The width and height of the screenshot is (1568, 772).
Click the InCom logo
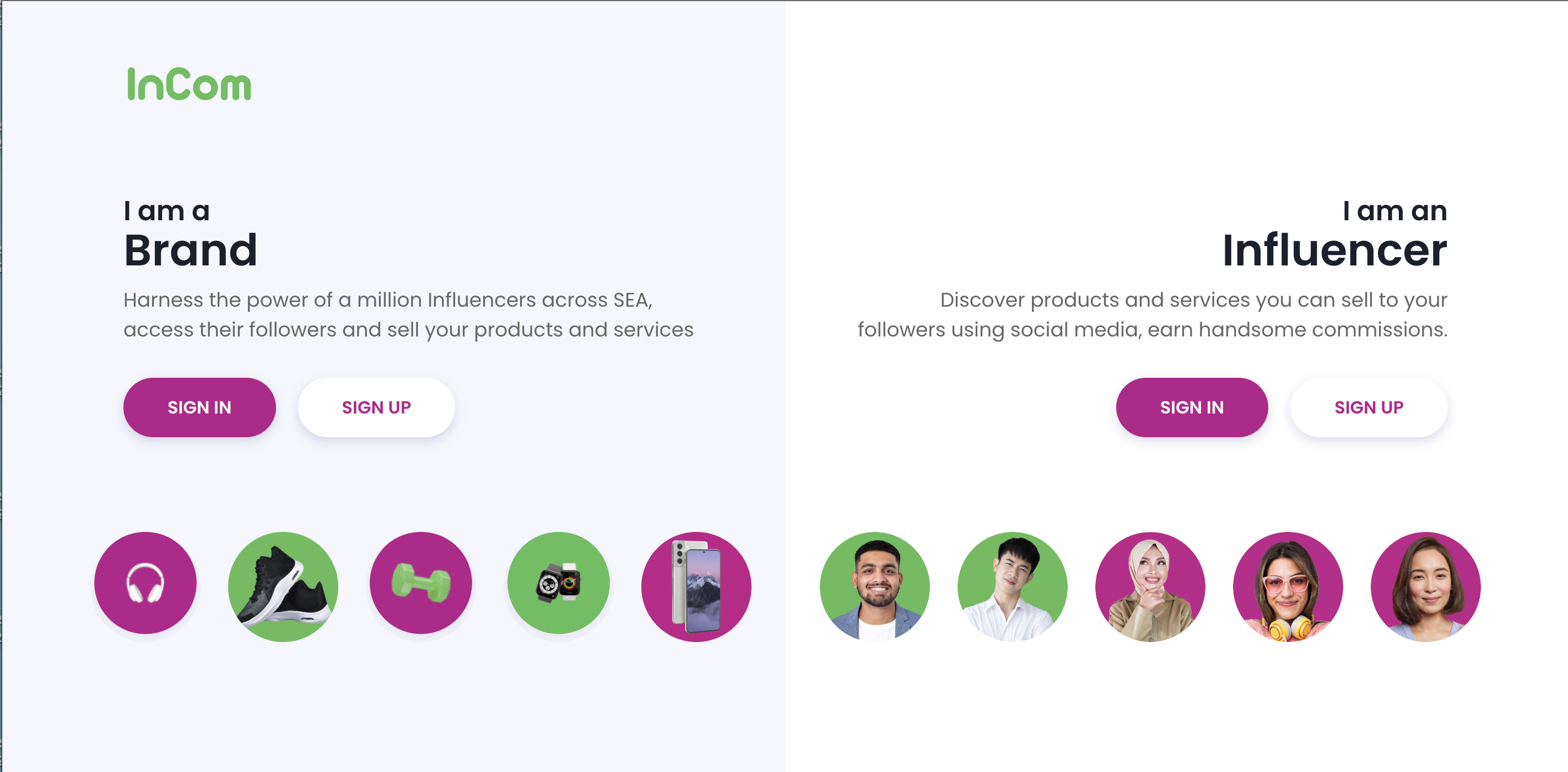click(187, 85)
